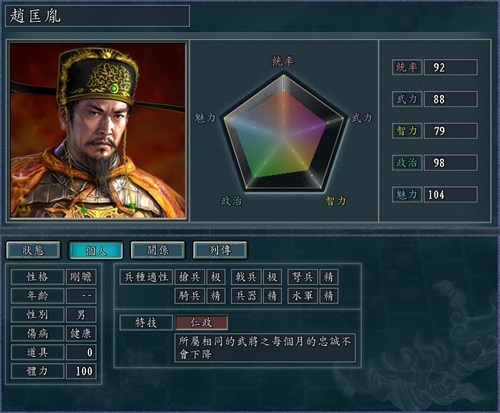Switch to the 關係 relations tab
The width and height of the screenshot is (500, 413).
pos(158,250)
